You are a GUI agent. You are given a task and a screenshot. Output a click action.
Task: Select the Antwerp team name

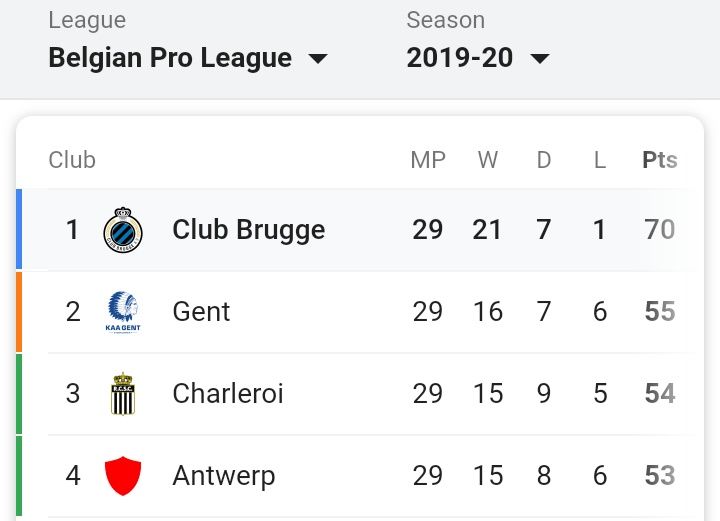(x=223, y=476)
